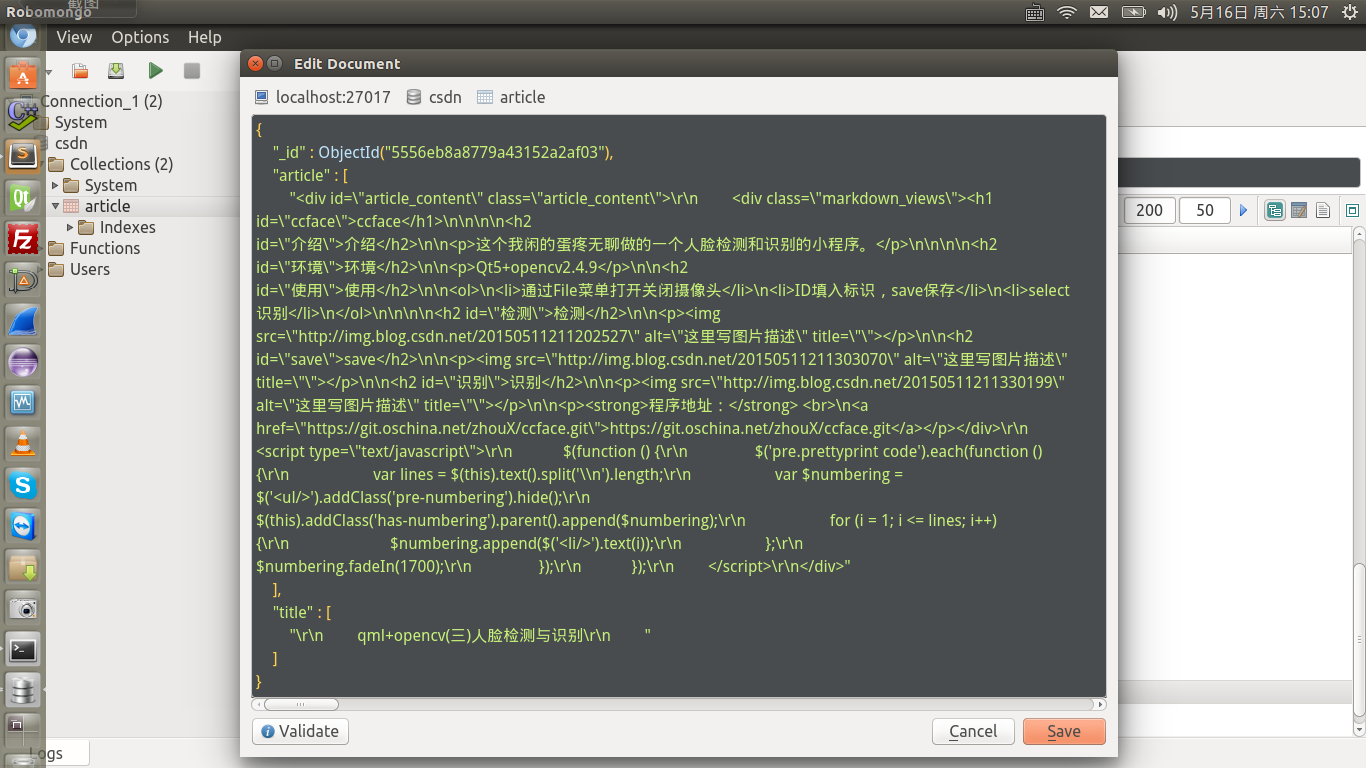Open the View menu
The width and height of the screenshot is (1366, 768).
click(x=74, y=37)
